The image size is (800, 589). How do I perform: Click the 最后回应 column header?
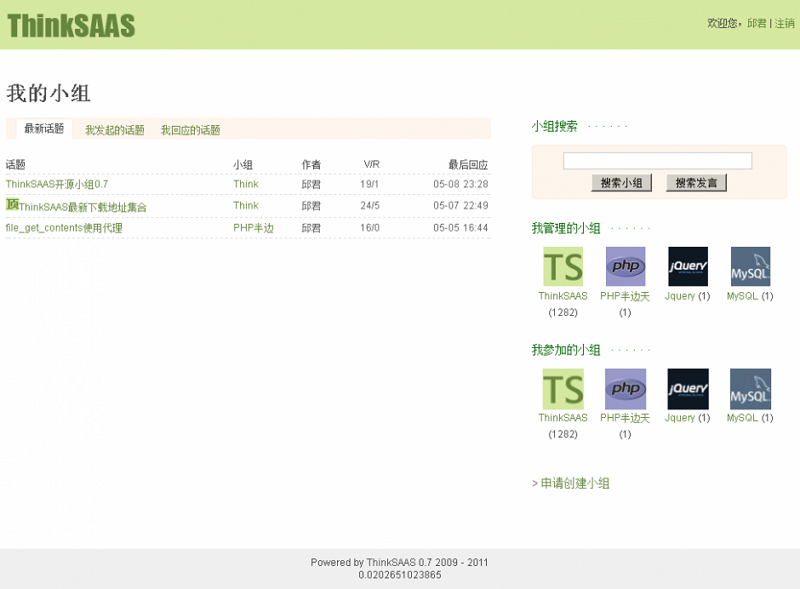click(468, 164)
